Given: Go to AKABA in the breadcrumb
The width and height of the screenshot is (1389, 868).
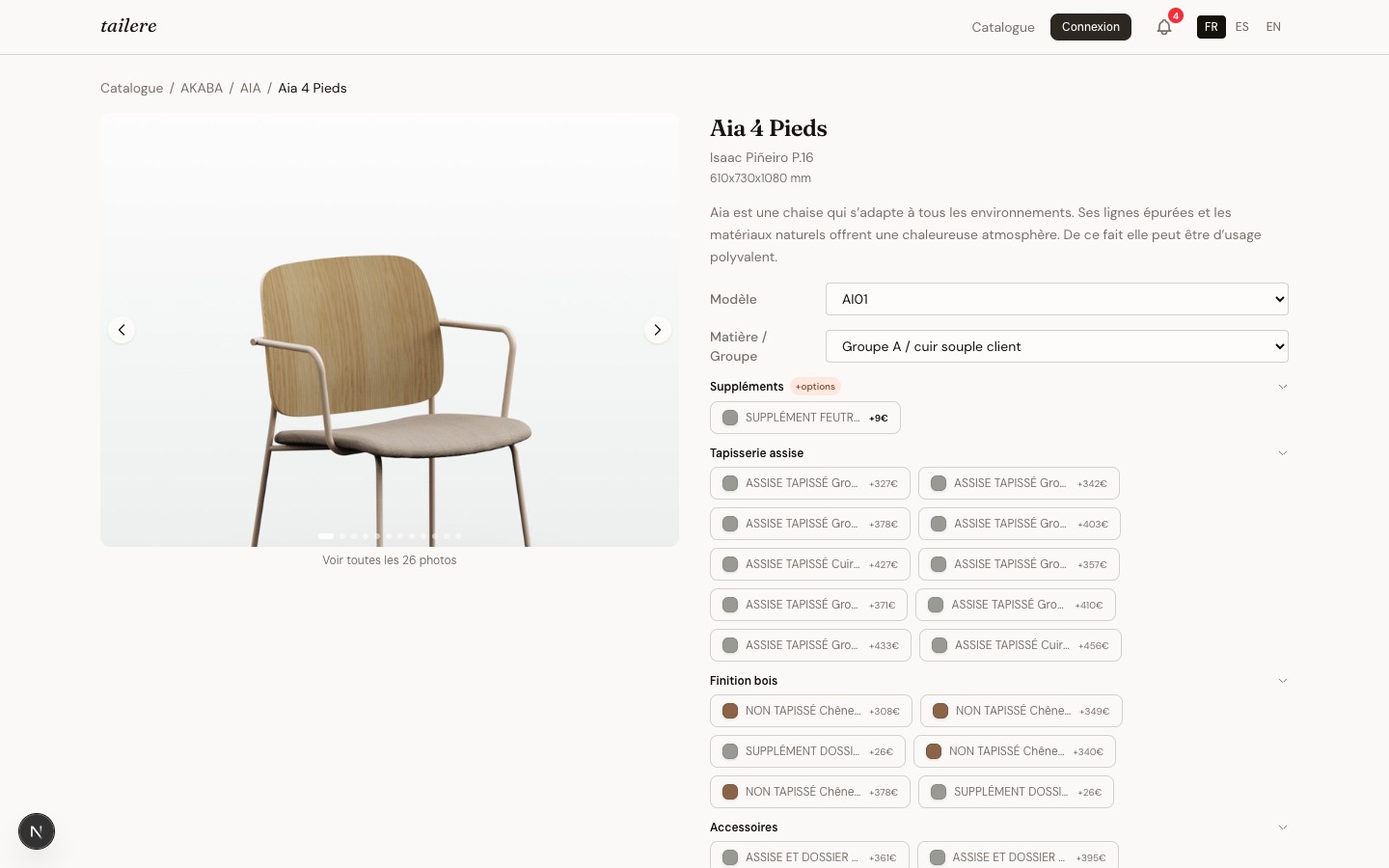Looking at the screenshot, I should click(202, 88).
